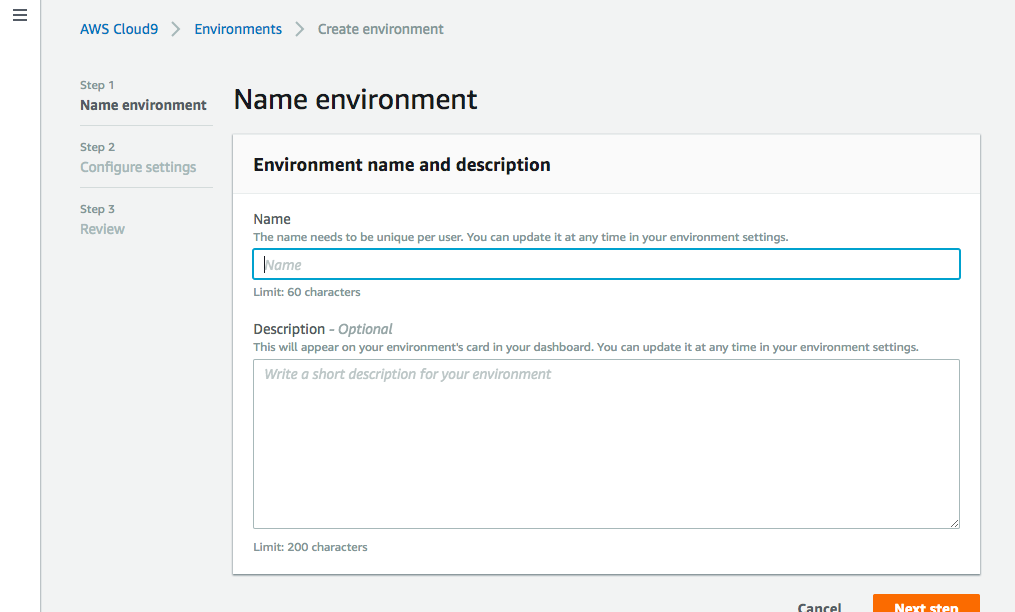Image resolution: width=1015 pixels, height=612 pixels.
Task: Open the hamburger navigation menu
Action: click(20, 17)
